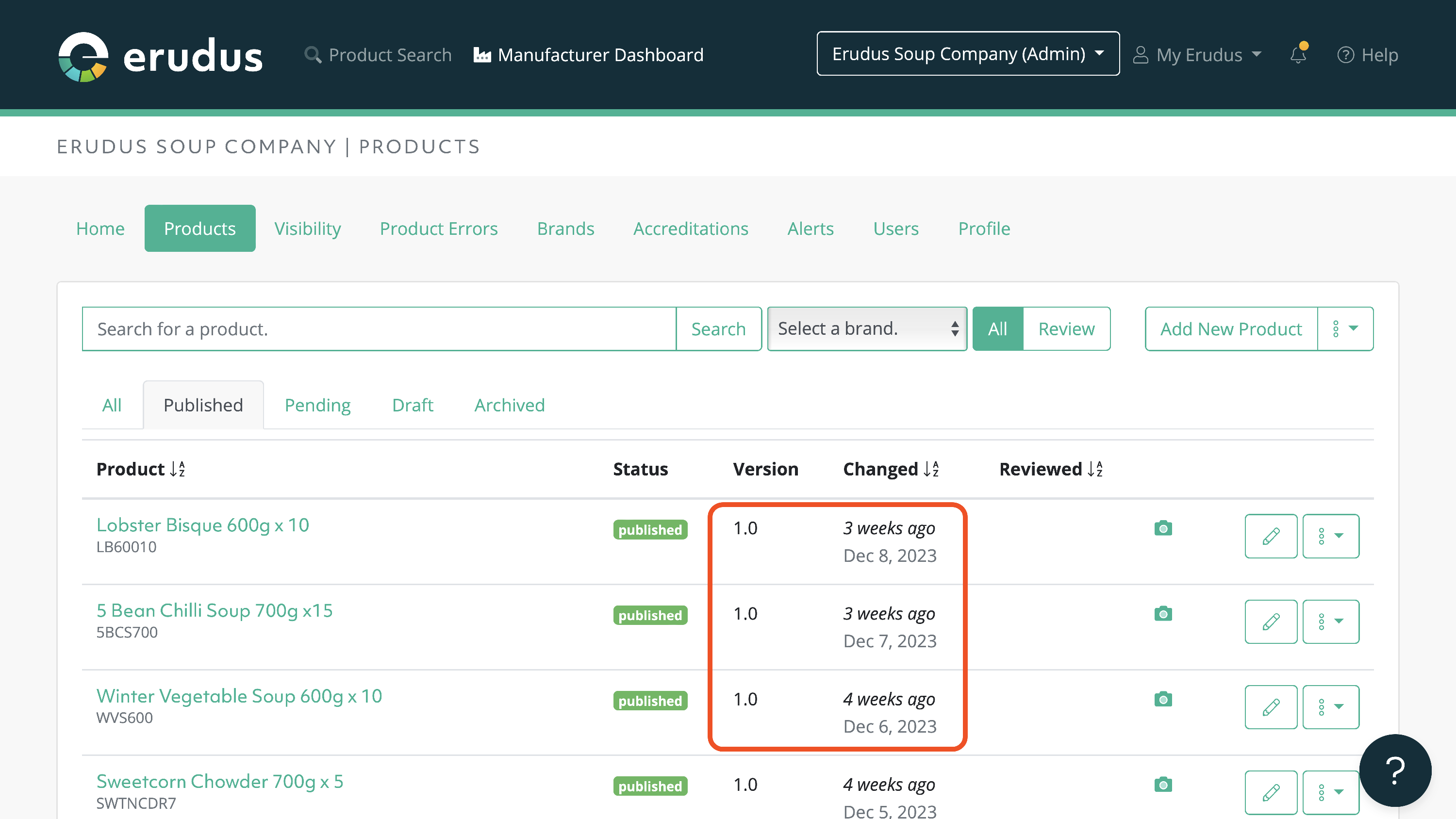The height and width of the screenshot is (819, 1456).
Task: Show All status products tab
Action: tap(112, 405)
